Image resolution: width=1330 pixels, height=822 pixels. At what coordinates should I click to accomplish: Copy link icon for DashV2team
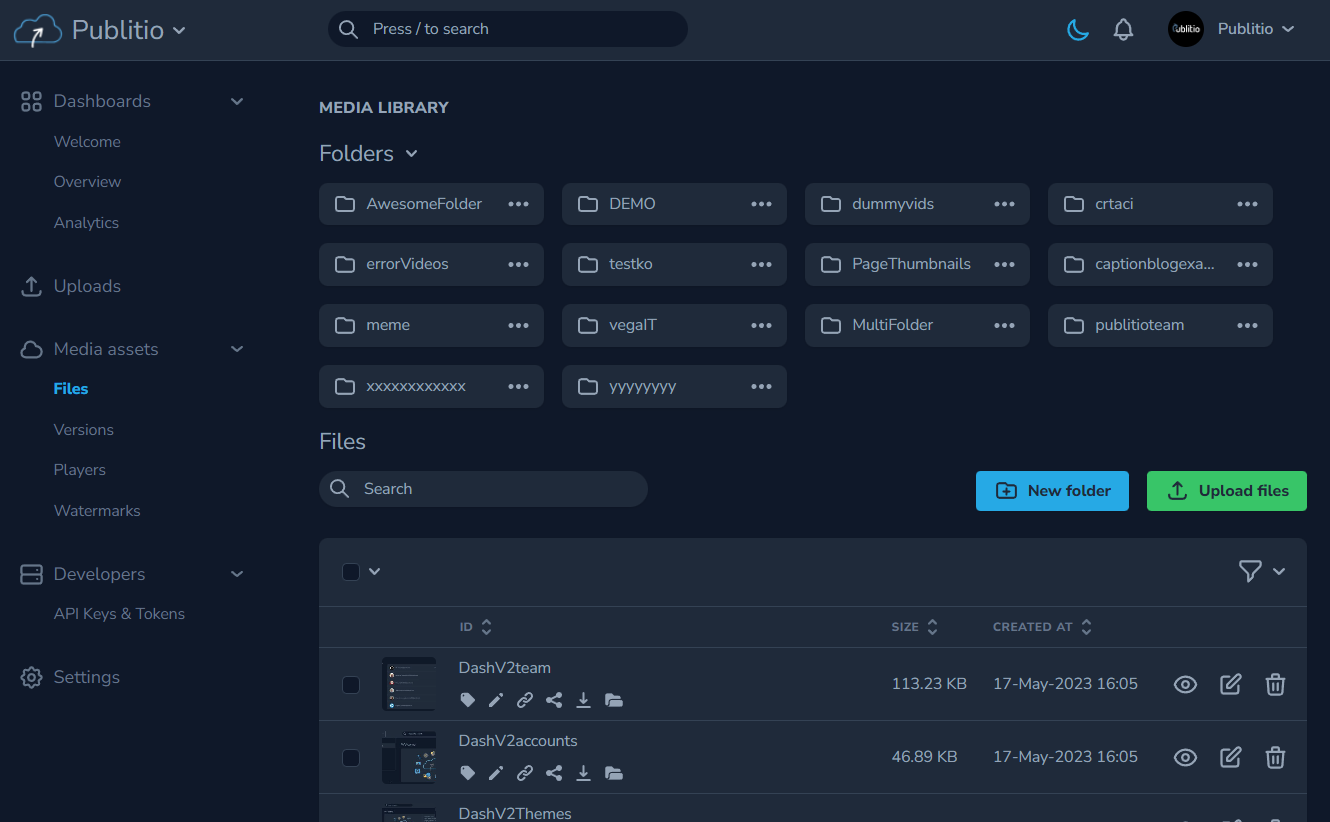click(525, 700)
